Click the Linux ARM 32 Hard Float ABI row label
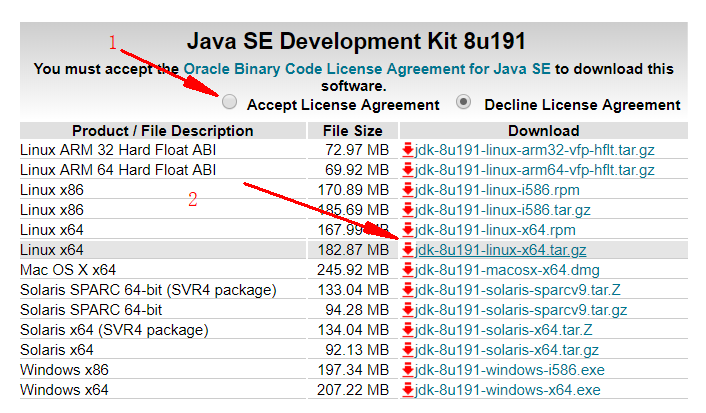Viewport: 706px width, 413px height. pyautogui.click(x=118, y=150)
